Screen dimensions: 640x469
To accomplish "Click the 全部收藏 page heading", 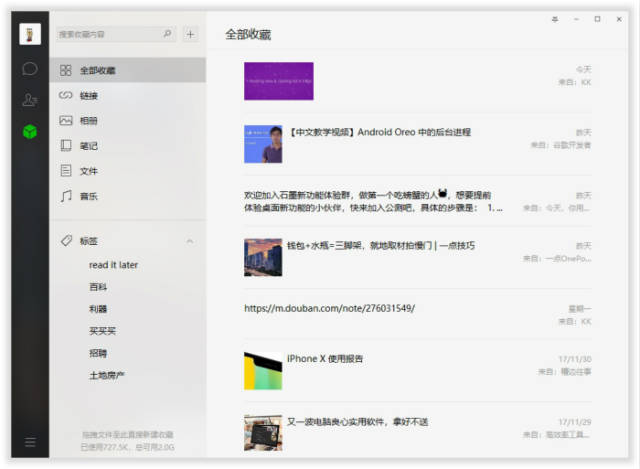I will click(248, 35).
